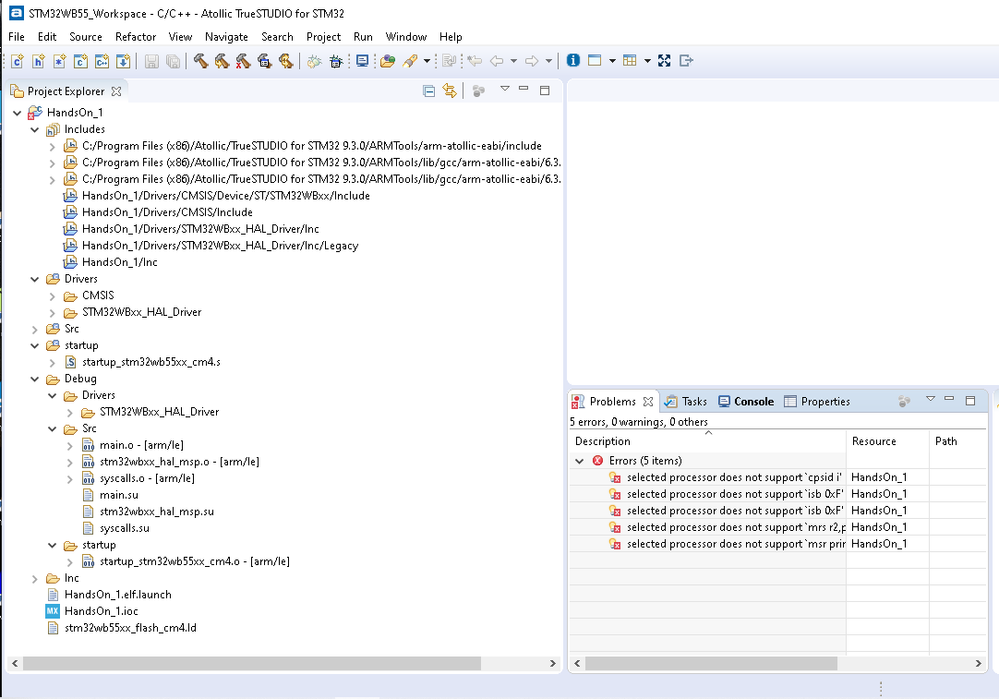Click the Project Explorer filter icon

[478, 91]
